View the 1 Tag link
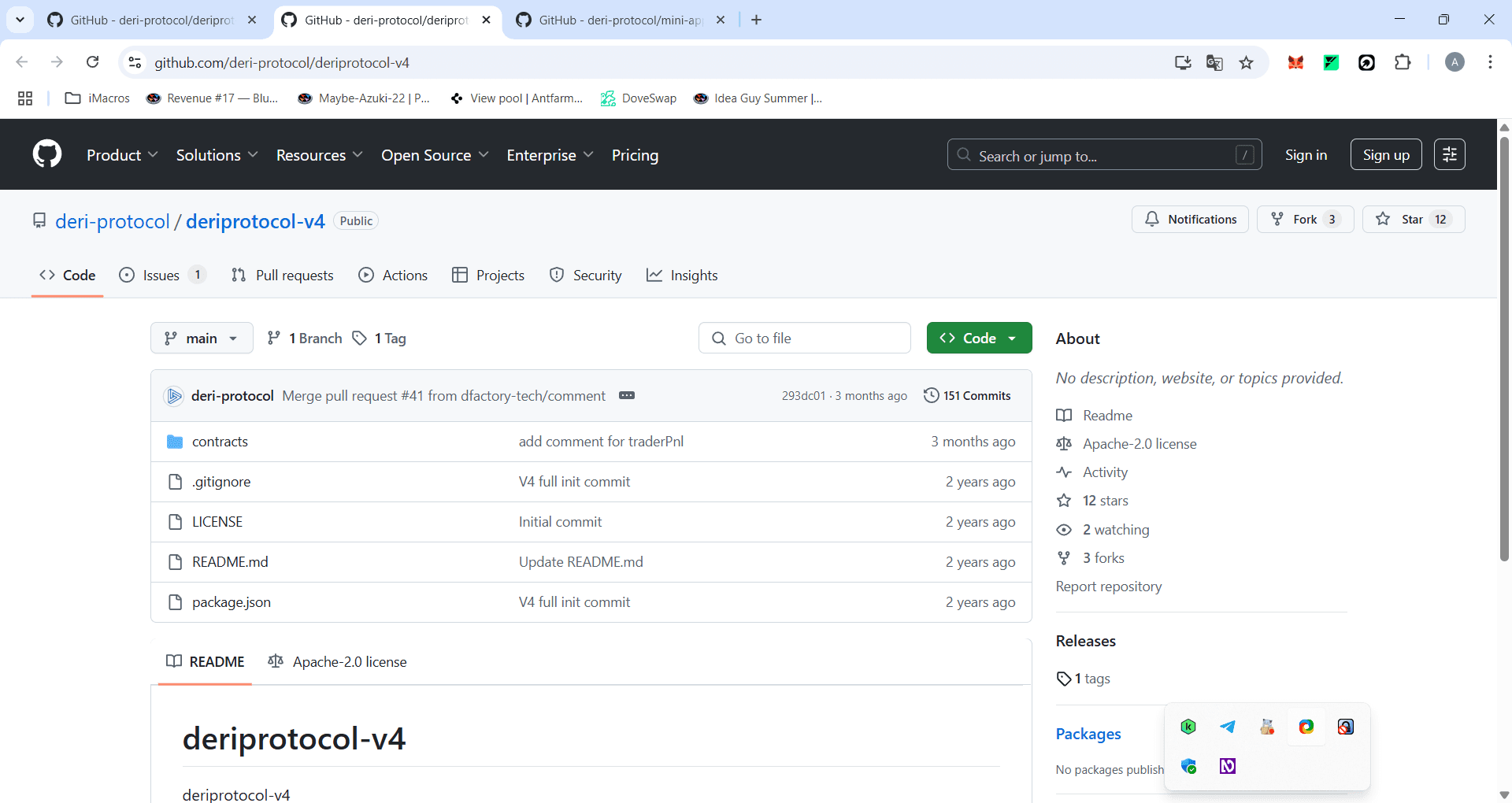1512x803 pixels. 379,338
